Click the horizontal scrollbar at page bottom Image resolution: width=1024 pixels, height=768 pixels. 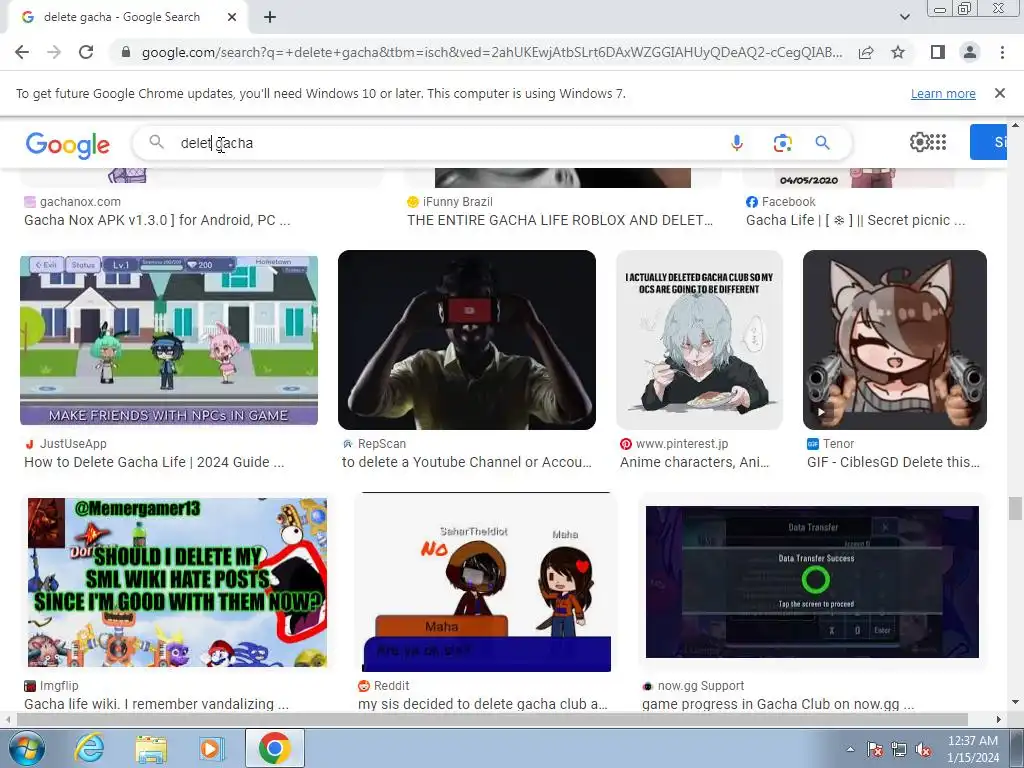[x=492, y=720]
